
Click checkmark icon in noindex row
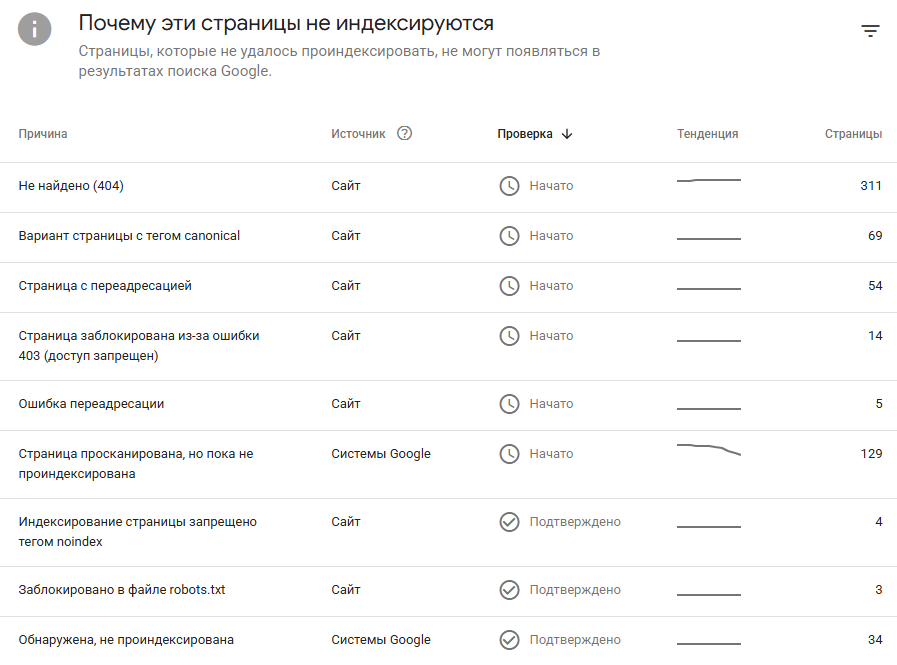pyautogui.click(x=509, y=522)
